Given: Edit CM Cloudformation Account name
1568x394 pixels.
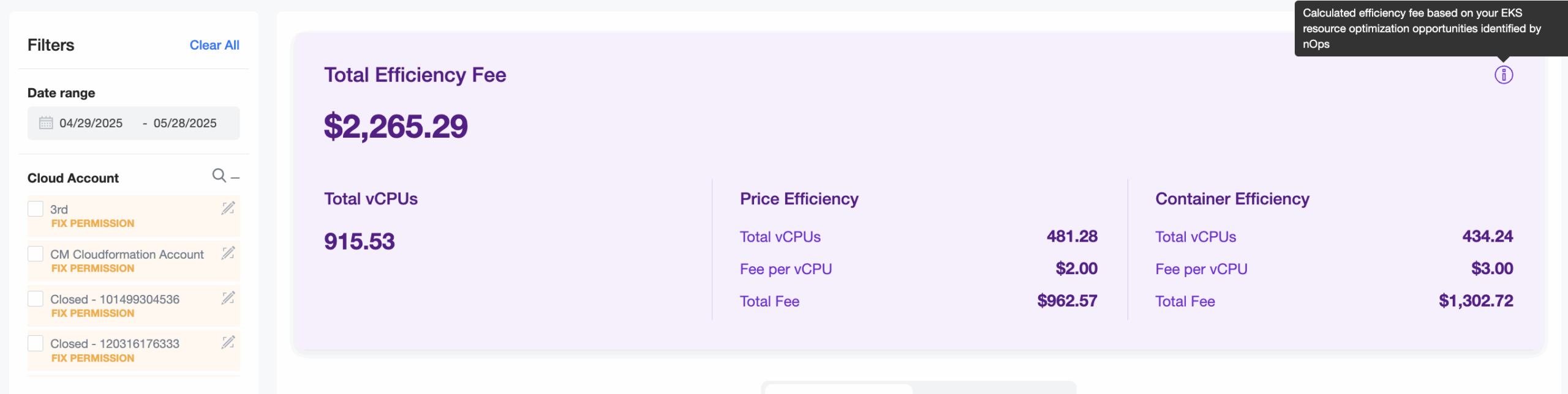Looking at the screenshot, I should 228,253.
